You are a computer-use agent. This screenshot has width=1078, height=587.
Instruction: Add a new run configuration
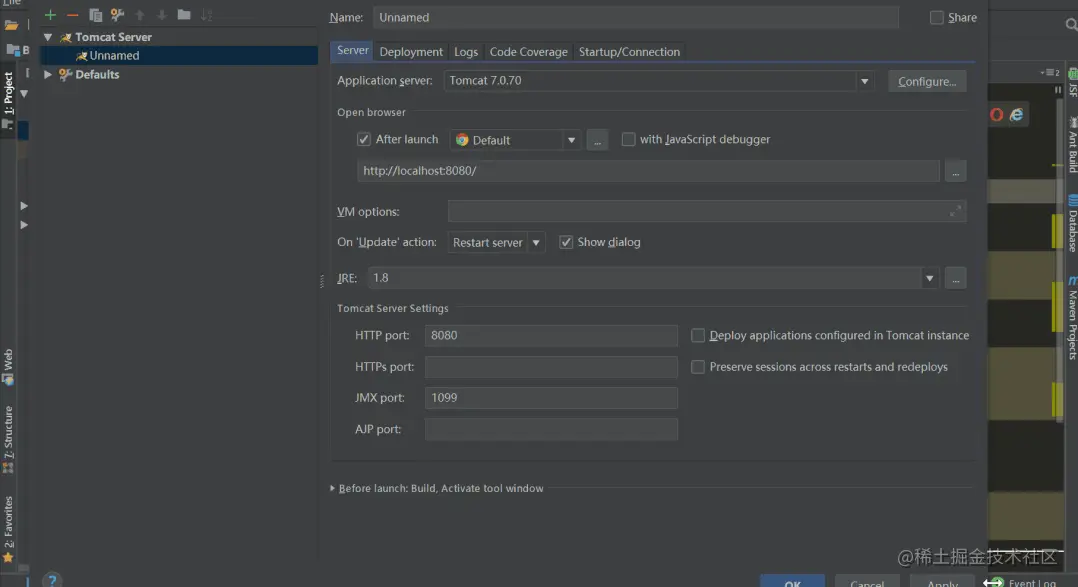[50, 15]
